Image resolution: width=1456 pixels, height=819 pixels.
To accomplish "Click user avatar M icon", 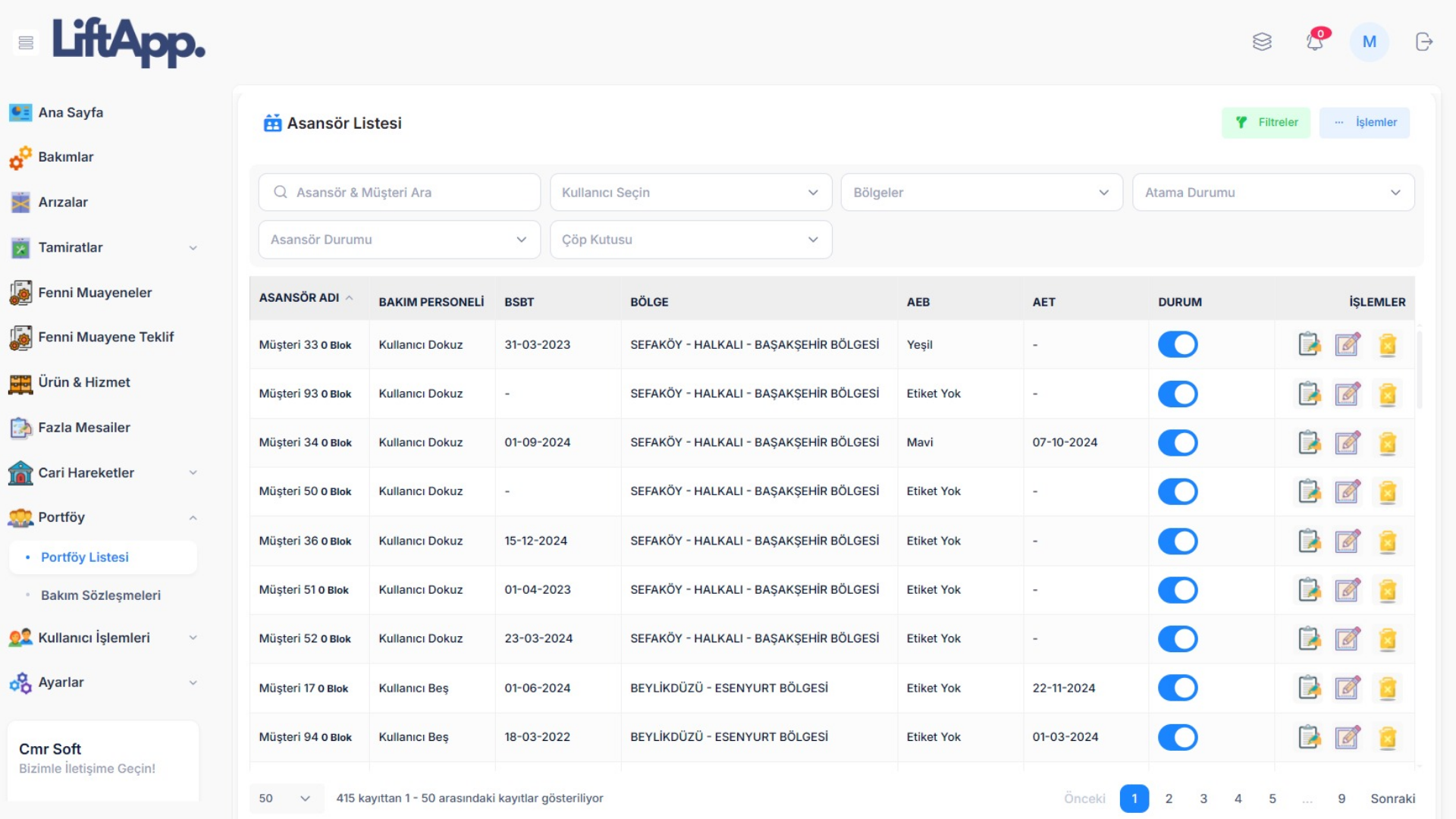I will (1369, 42).
